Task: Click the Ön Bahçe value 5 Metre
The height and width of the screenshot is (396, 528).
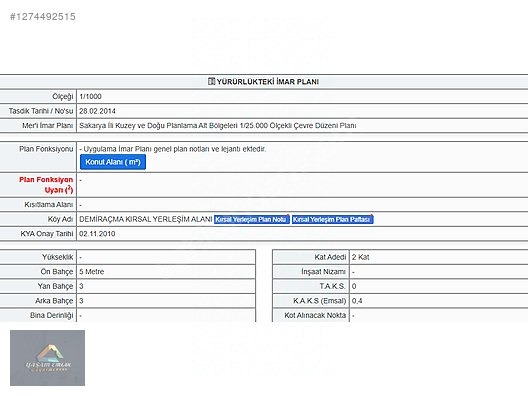Action: 92,272
